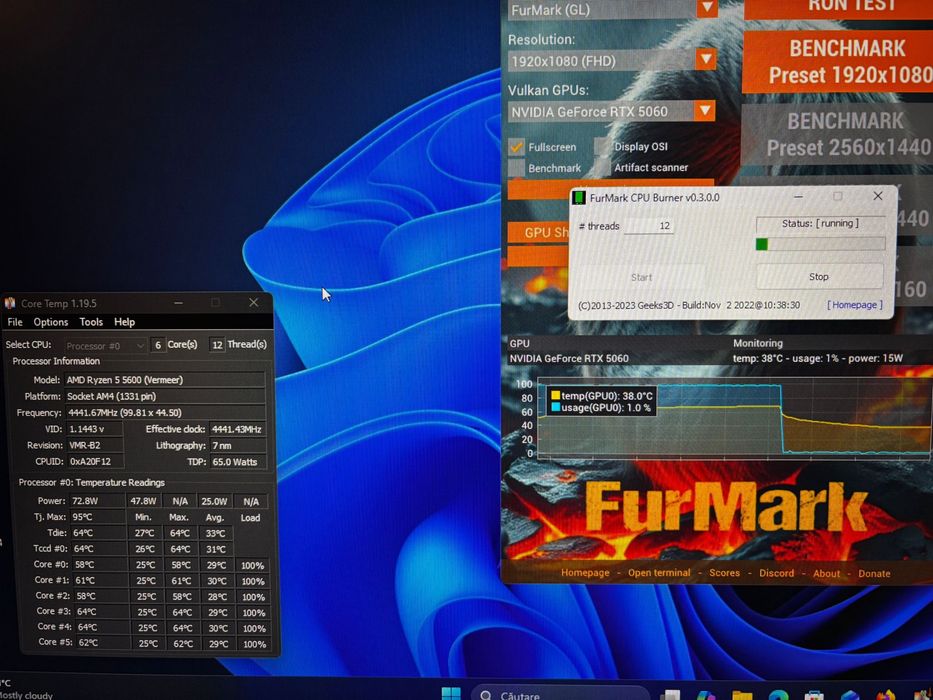The image size is (933, 700).
Task: Click Platform value 'Socket AM4 (1331 pin)'
Action: tap(165, 396)
